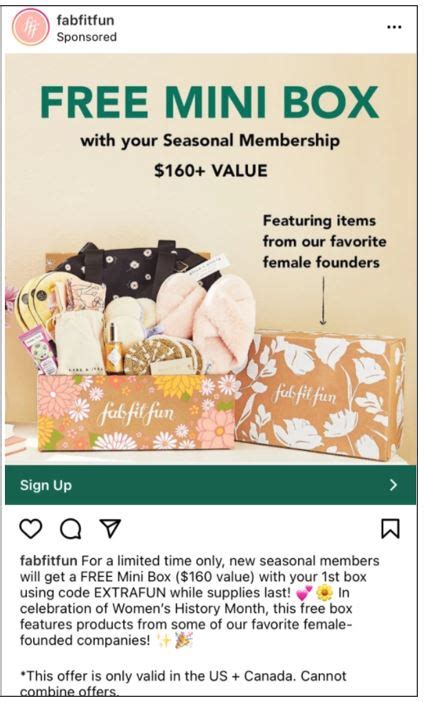Click the fabfitfun name in the caption

pos(49,561)
